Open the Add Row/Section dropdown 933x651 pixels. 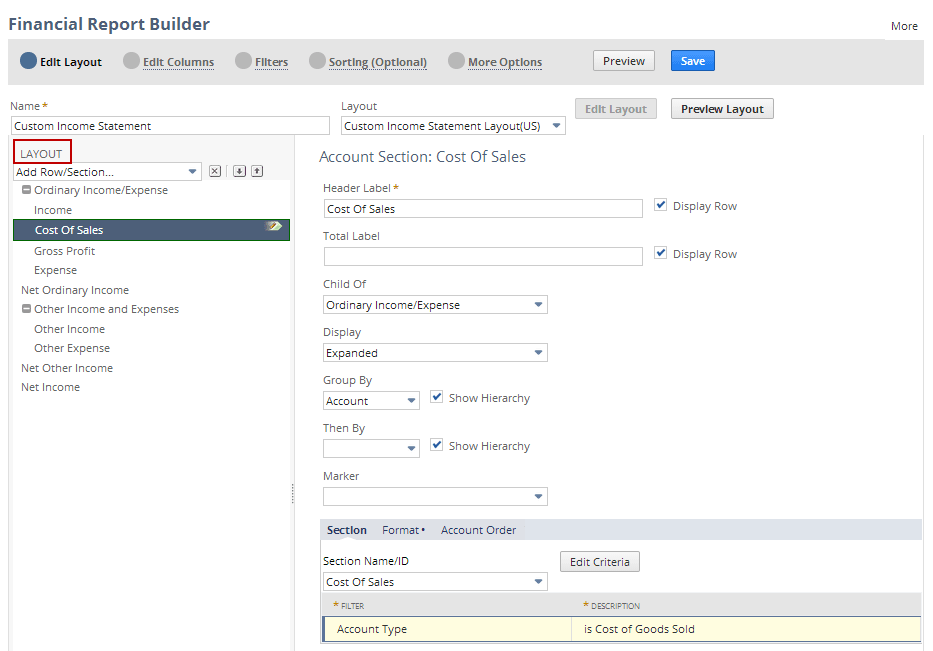pos(108,172)
